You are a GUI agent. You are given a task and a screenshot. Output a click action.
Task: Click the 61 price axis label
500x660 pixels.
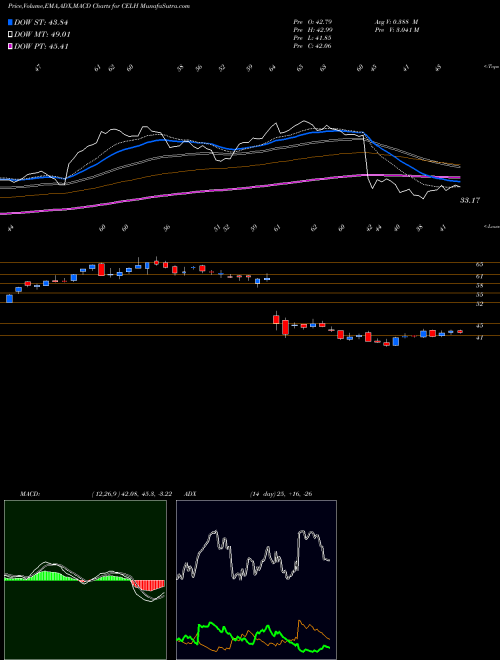coord(479,277)
